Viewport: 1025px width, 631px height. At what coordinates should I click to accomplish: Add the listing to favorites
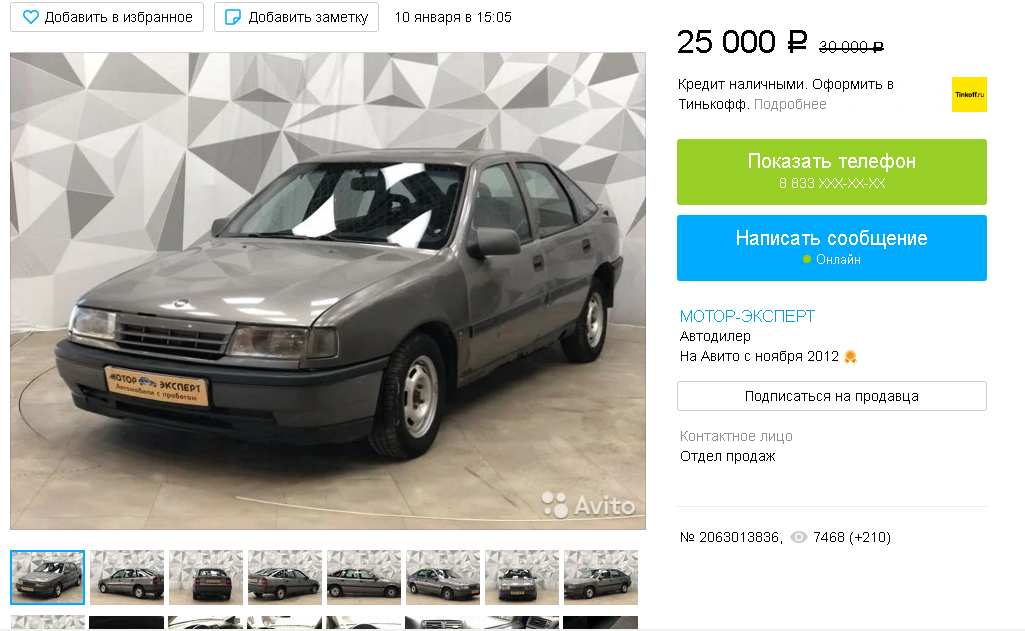tap(107, 17)
